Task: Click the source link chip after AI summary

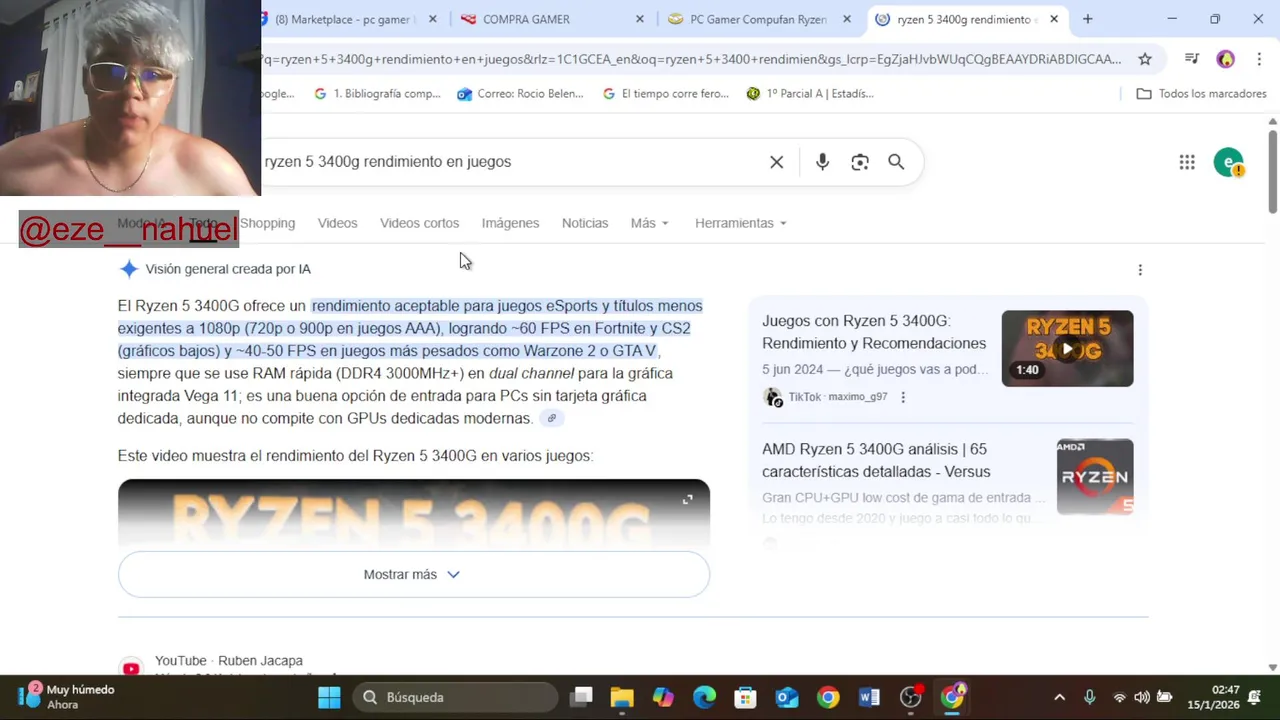Action: pyautogui.click(x=551, y=419)
